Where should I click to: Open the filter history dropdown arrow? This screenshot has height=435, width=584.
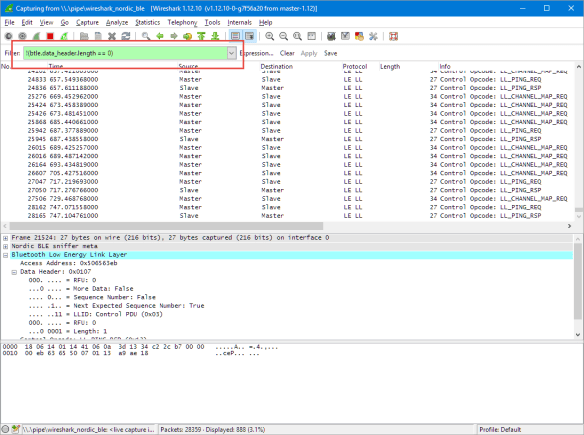pos(232,53)
